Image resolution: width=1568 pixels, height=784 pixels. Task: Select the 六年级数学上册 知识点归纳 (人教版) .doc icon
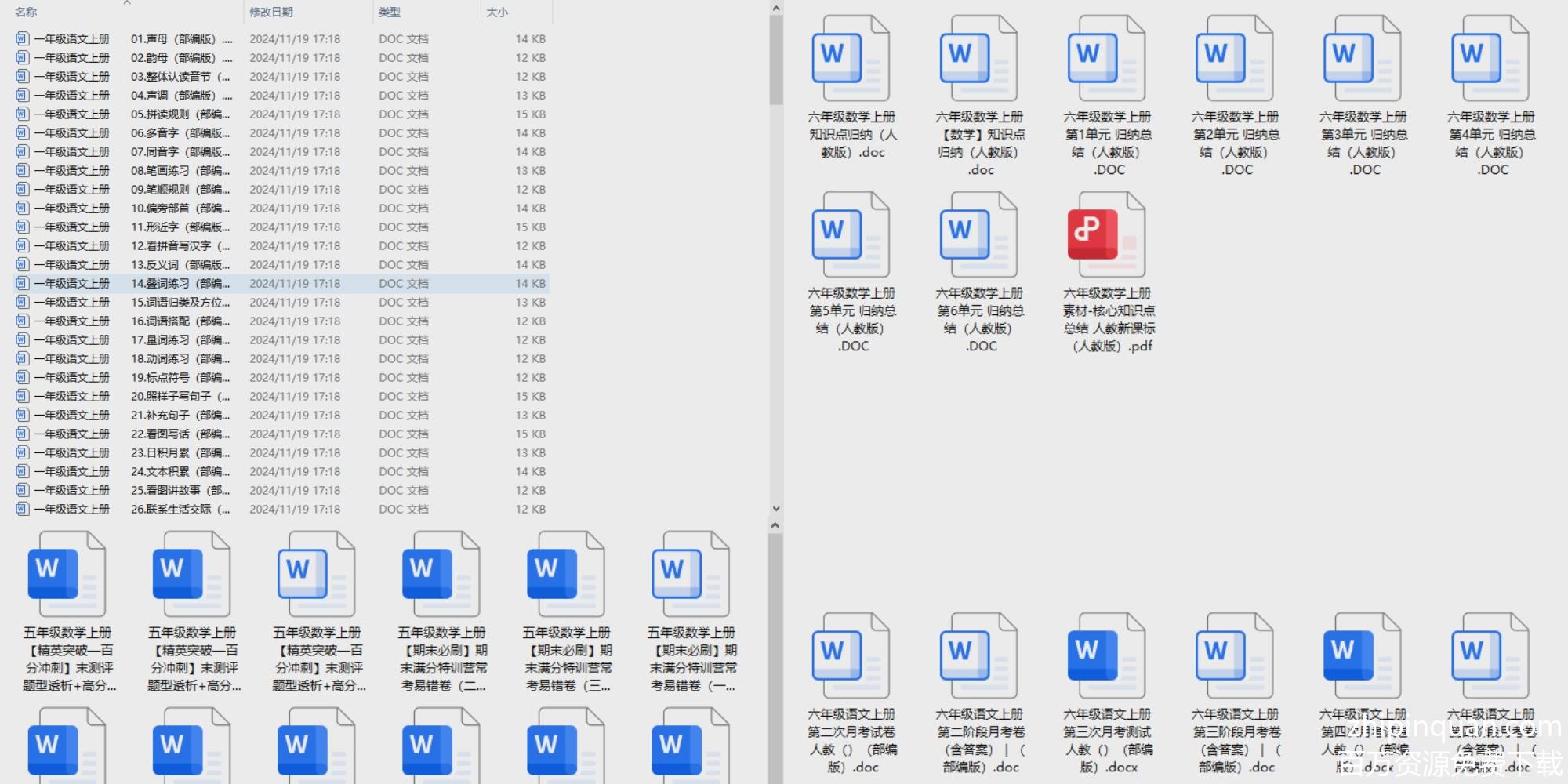click(851, 59)
